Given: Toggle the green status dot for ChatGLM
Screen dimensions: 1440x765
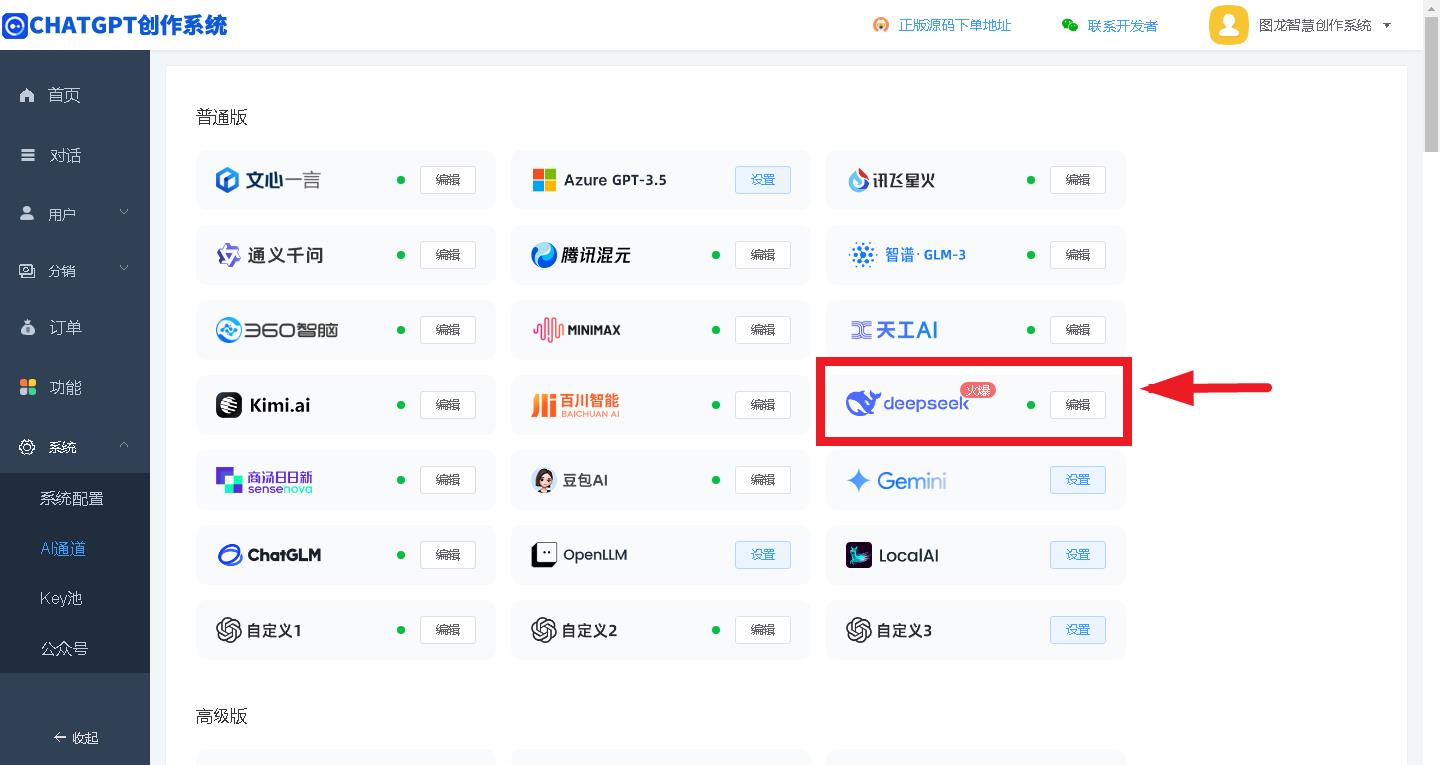Looking at the screenshot, I should (401, 555).
